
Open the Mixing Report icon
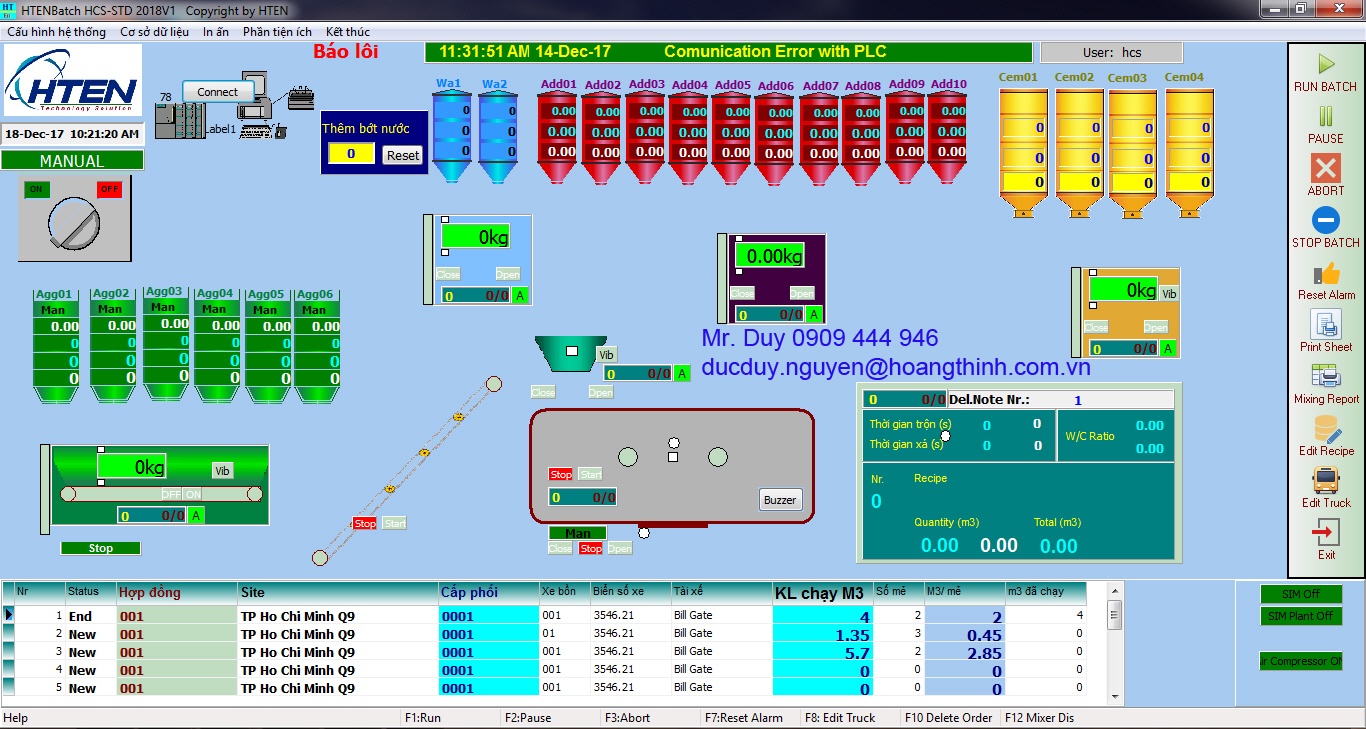coord(1326,376)
